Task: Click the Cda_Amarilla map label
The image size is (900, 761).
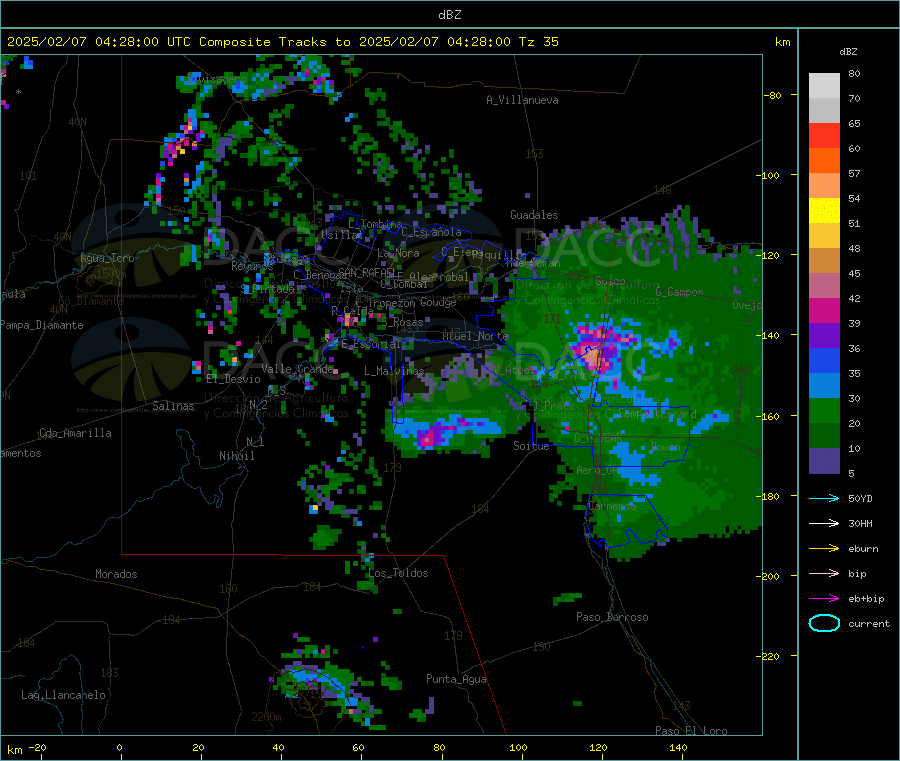Action: [75, 433]
